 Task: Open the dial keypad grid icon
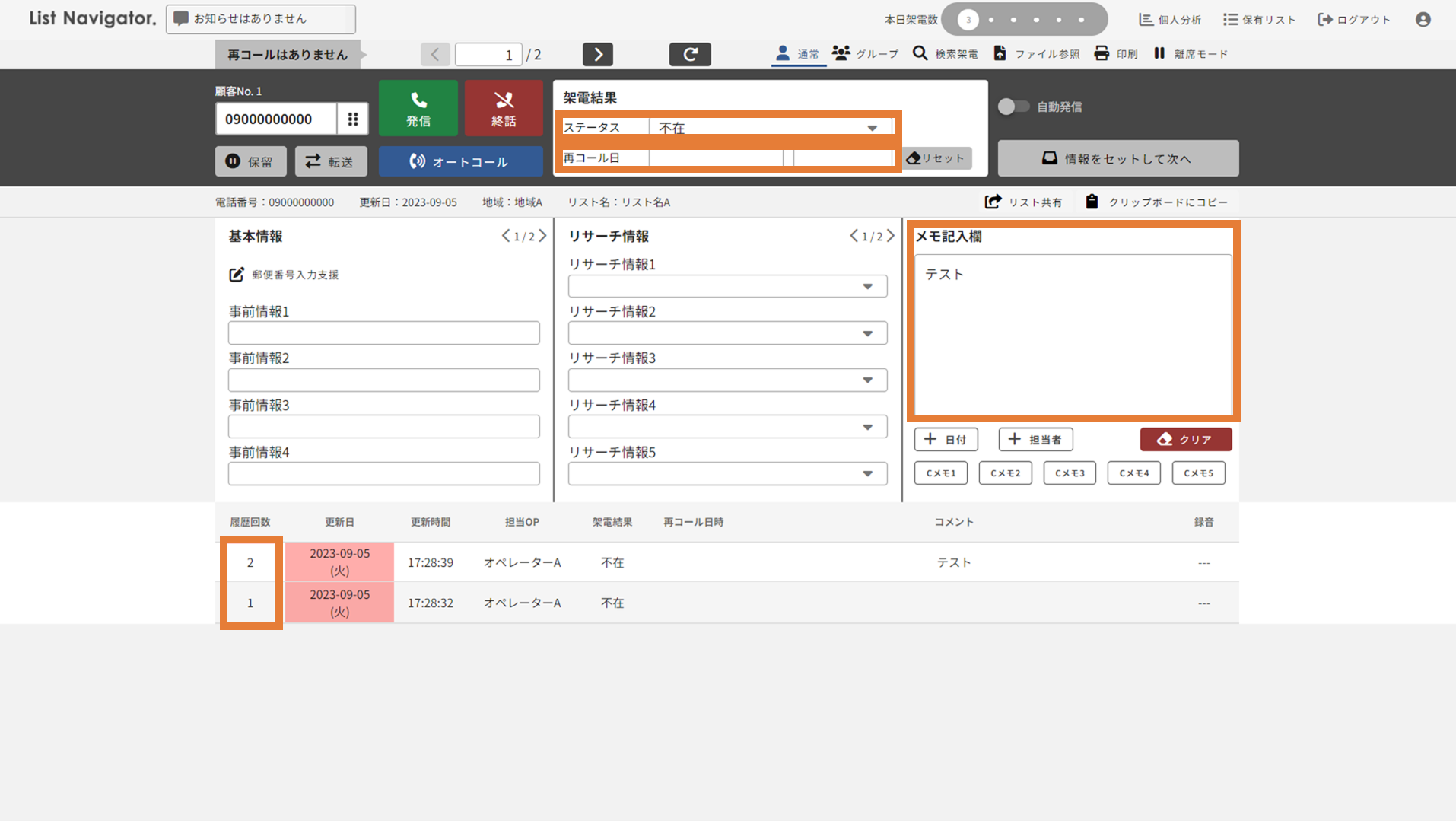353,119
